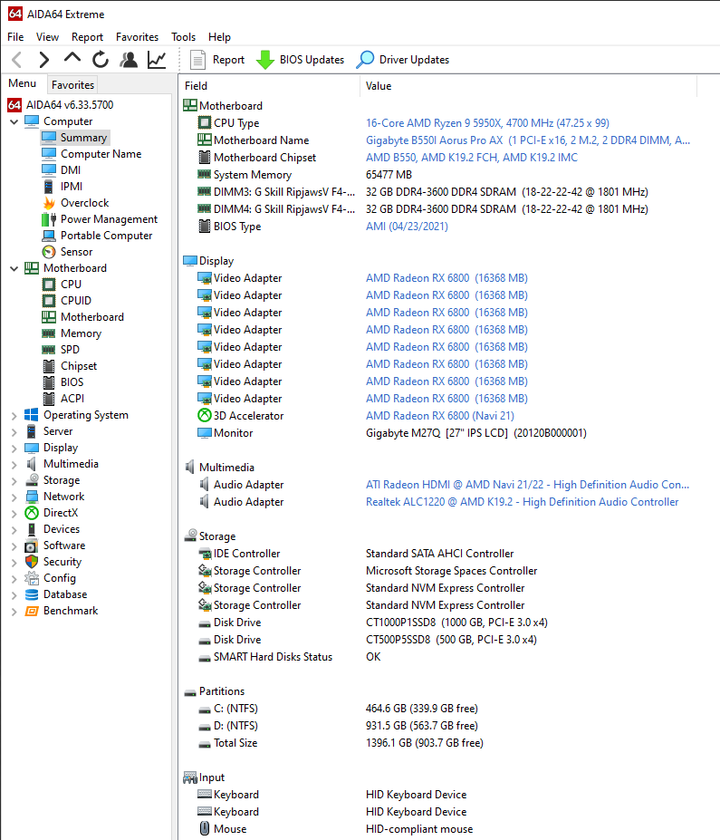Select the CT1000P1SSD8 Disk Drive value
Viewport: 720px width, 840px height.
[456, 622]
